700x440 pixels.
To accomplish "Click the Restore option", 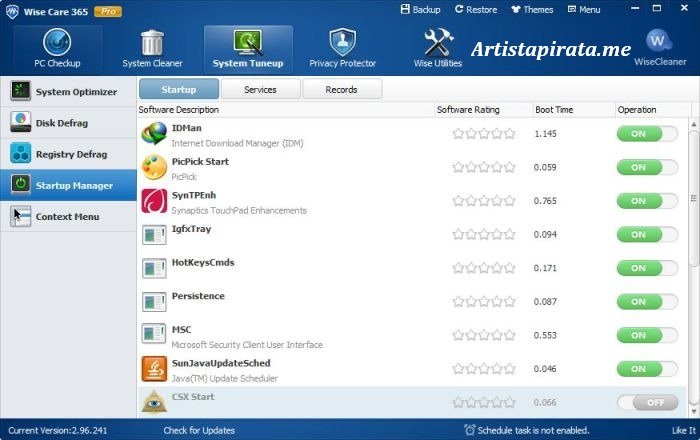I will 476,9.
